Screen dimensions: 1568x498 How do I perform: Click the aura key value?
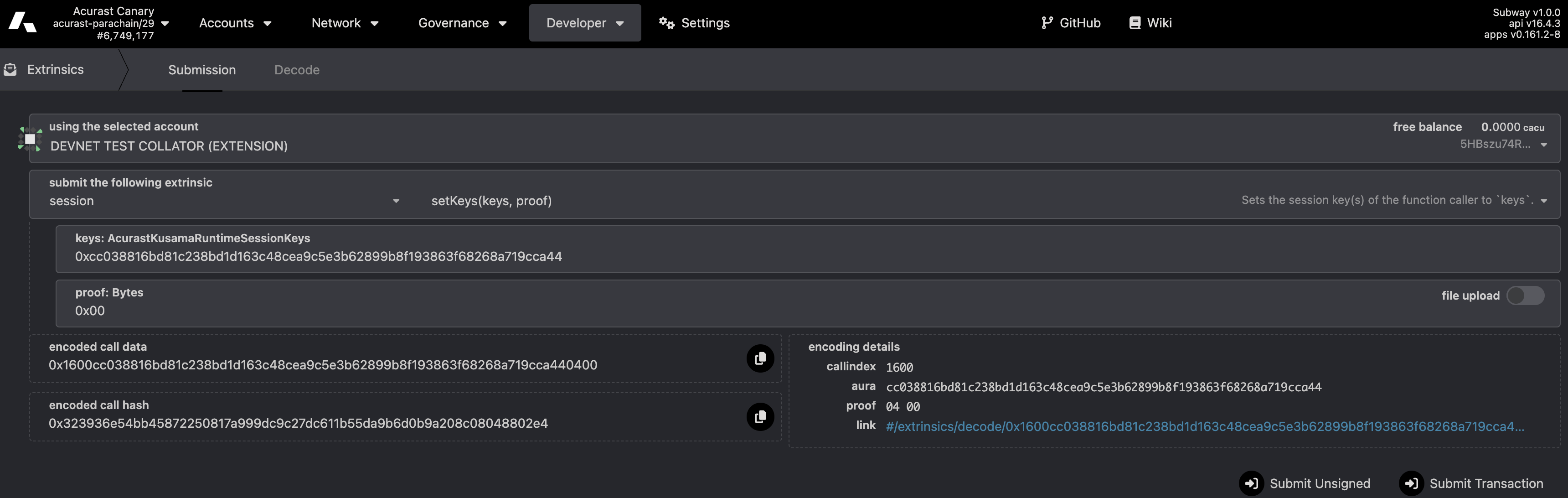[1104, 387]
